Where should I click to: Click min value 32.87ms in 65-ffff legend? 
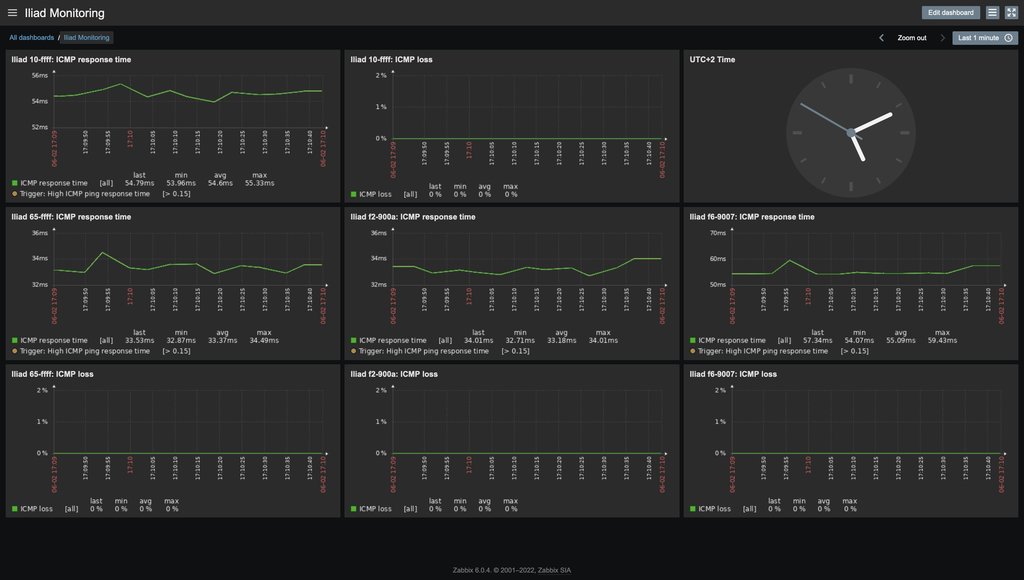tap(181, 341)
